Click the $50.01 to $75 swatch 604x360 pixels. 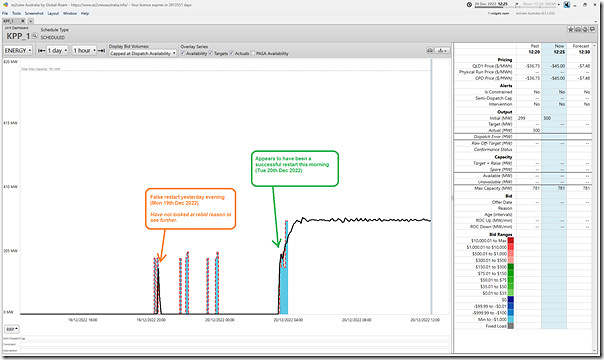511,280
